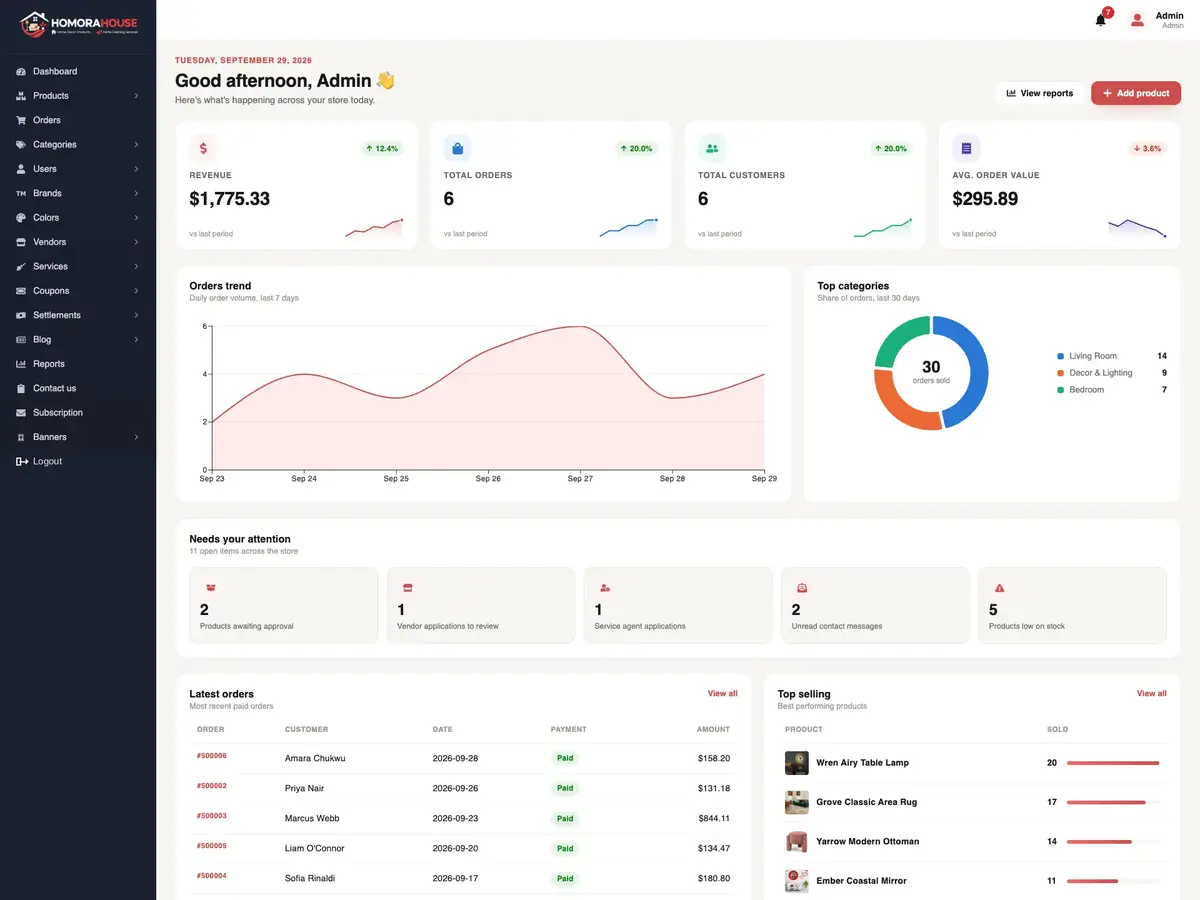Expand the Categories submenu chevron
This screenshot has height=900, width=1200.
136,145
